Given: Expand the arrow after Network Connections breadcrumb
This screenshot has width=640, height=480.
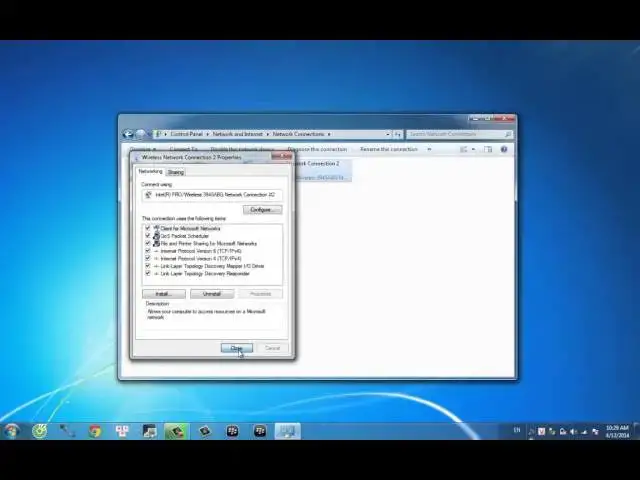Looking at the screenshot, I should click(x=329, y=134).
